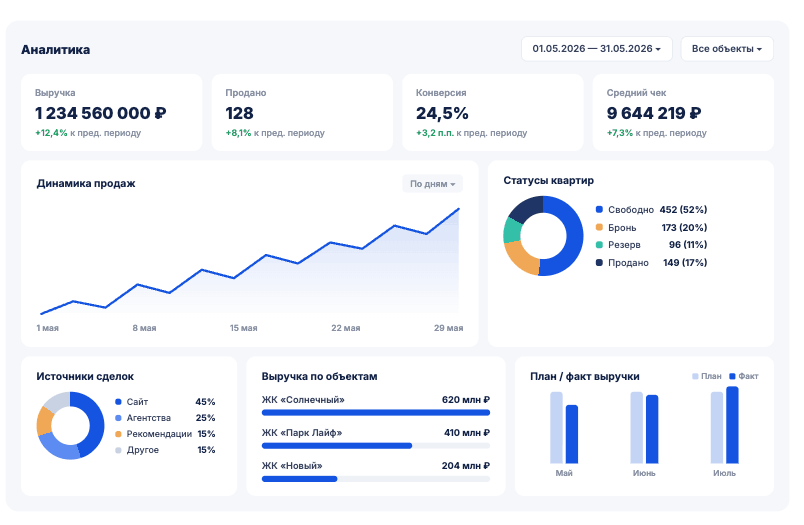The image size is (804, 525).
Task: Open the date range dropdown 01.05.2026 — 31.05.2026
Action: (x=596, y=49)
